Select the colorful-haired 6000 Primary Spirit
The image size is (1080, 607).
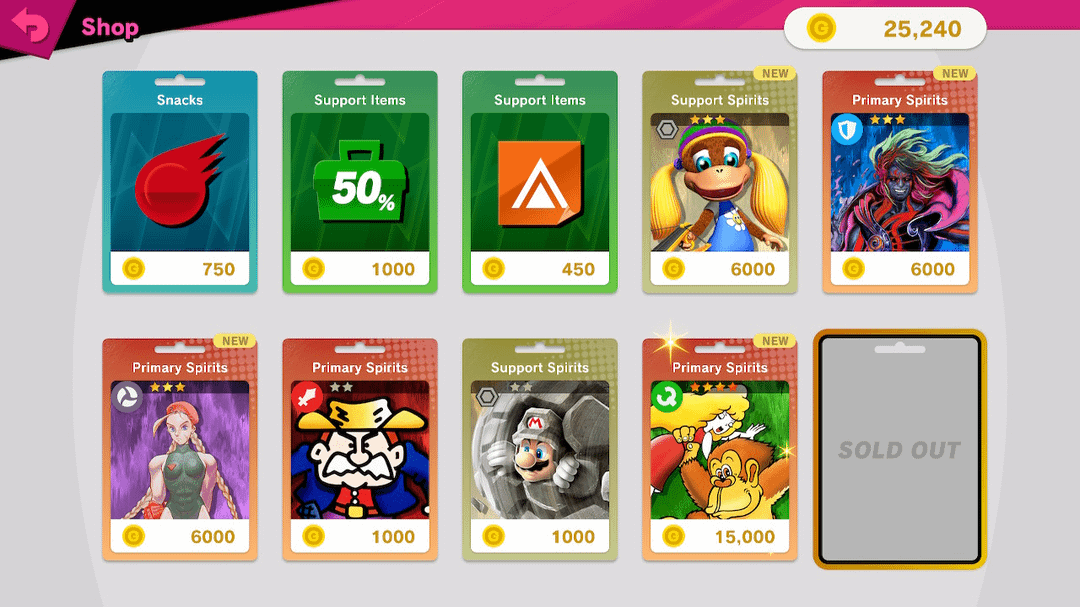(900, 182)
